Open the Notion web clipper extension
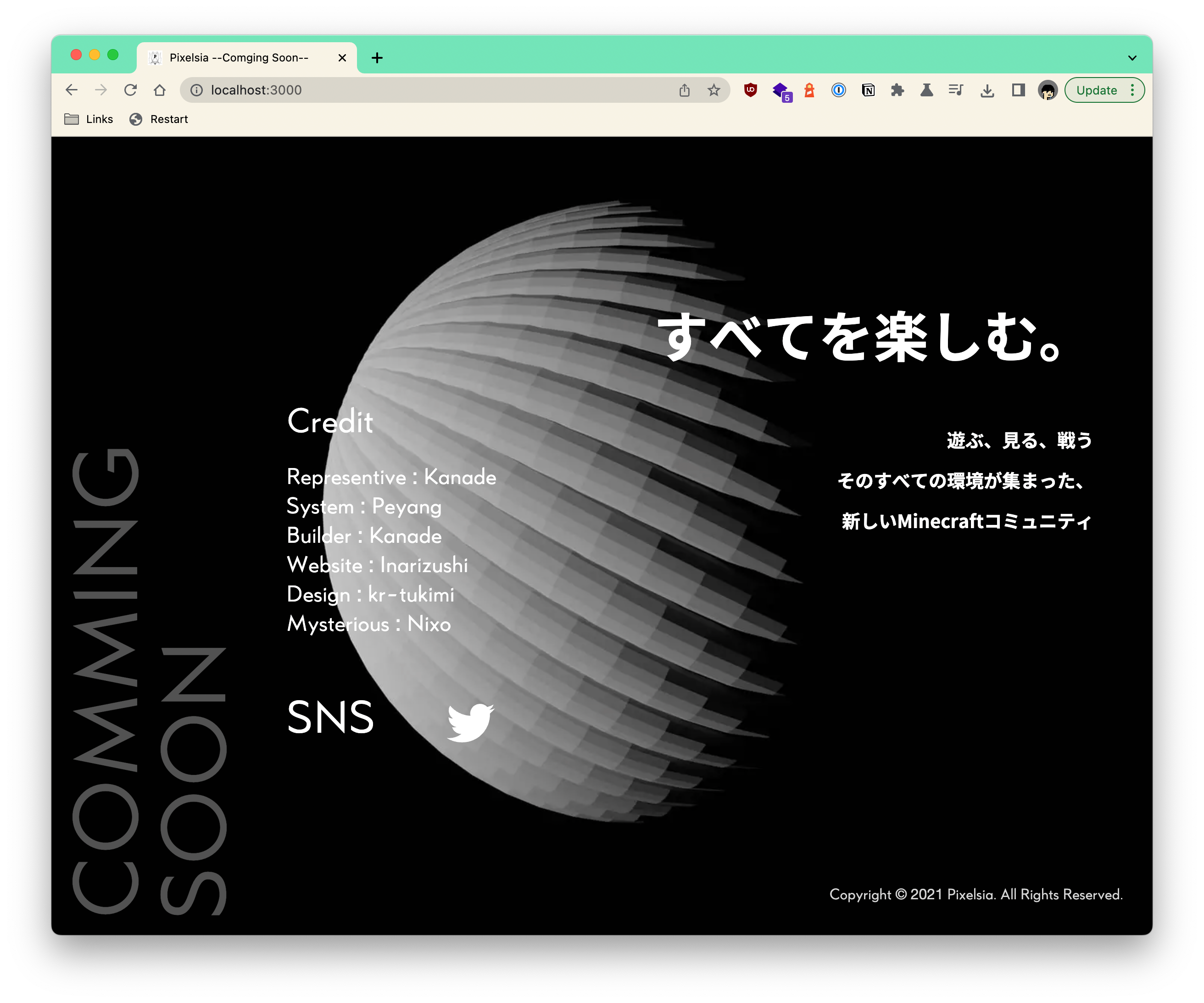1204x1003 pixels. 868,90
